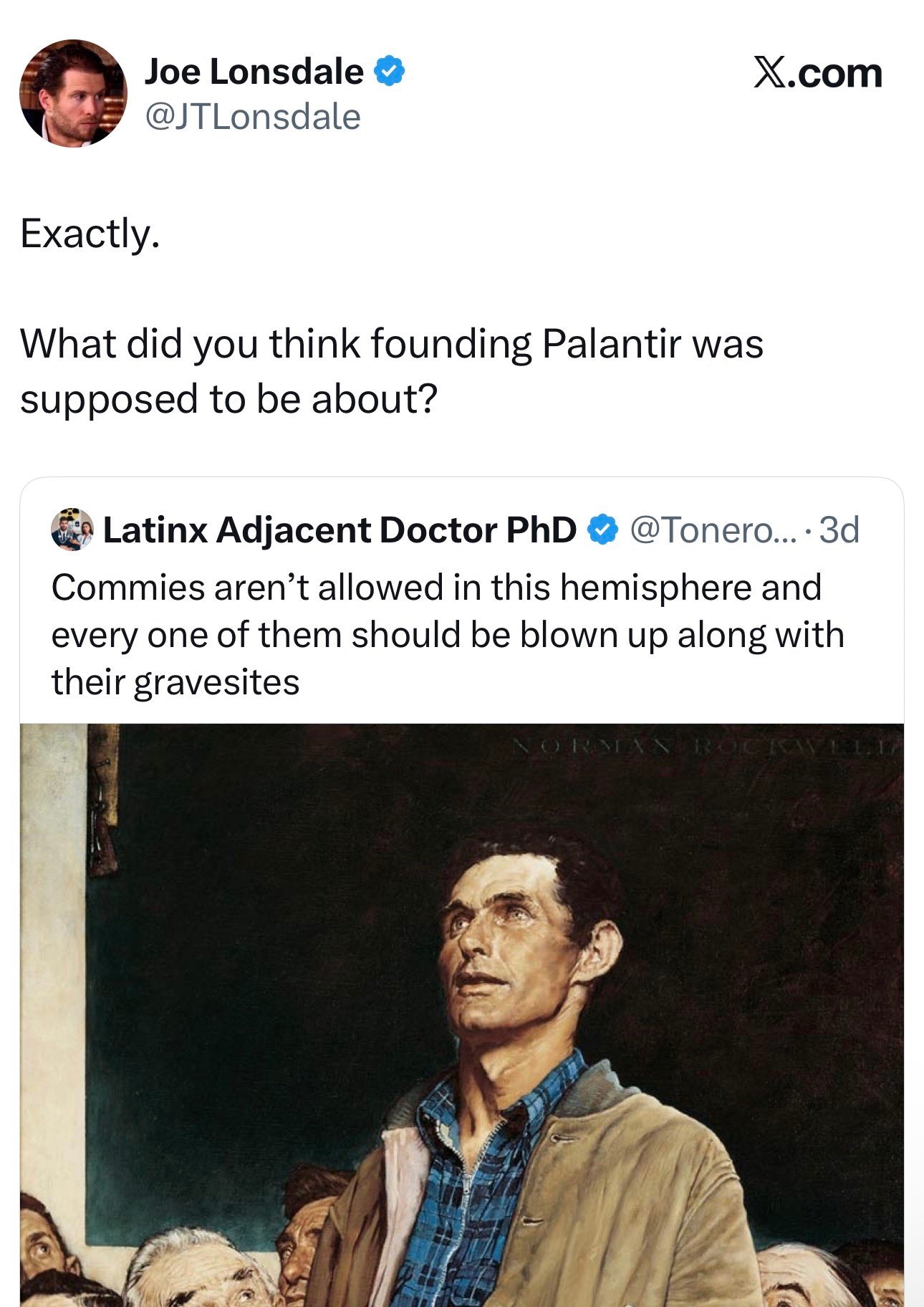Open the Joe Lonsdale display name link

coord(254,72)
